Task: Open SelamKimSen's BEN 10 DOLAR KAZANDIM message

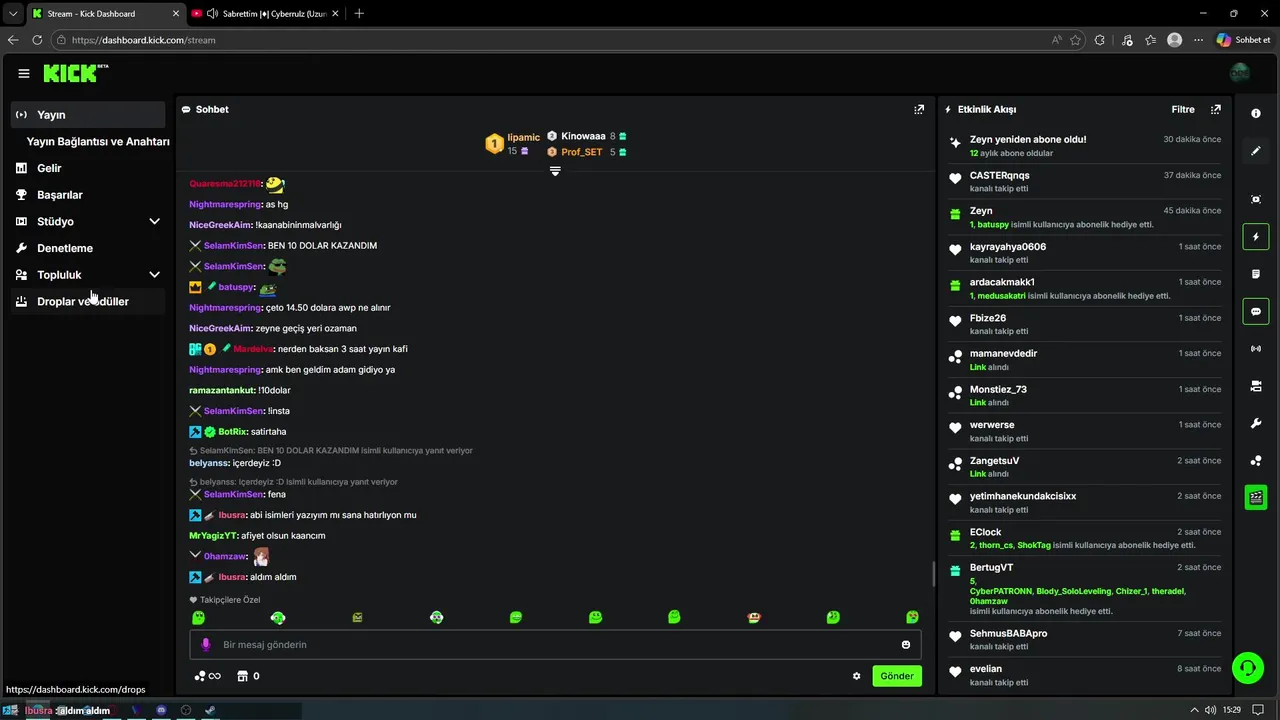Action: tap(322, 246)
